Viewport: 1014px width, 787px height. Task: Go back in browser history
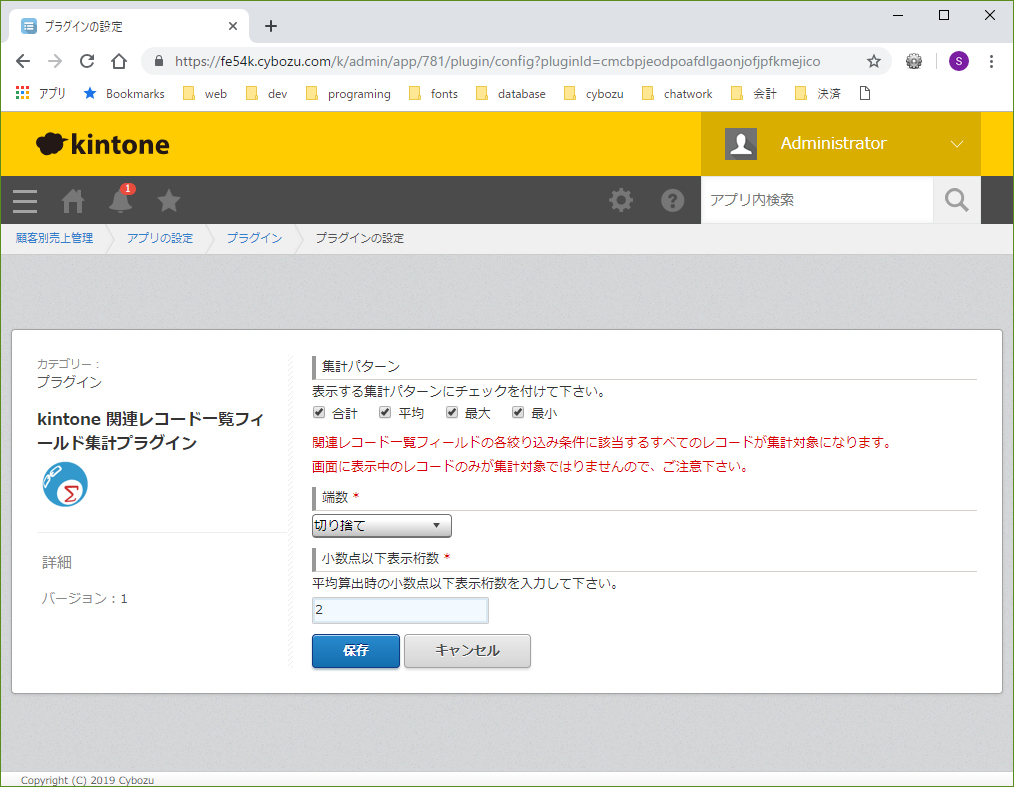(23, 61)
